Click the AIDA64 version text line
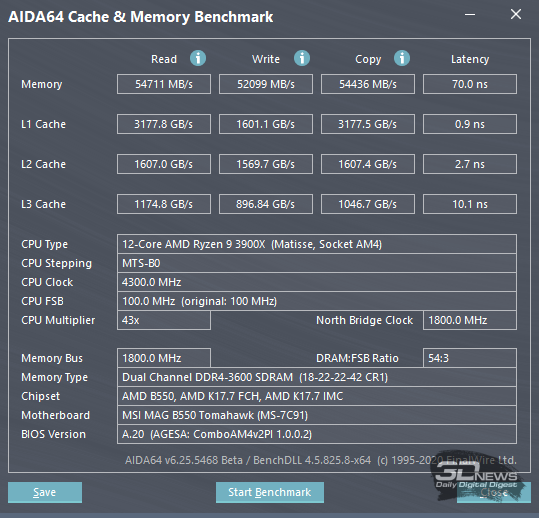The height and width of the screenshot is (518, 539). [320, 460]
